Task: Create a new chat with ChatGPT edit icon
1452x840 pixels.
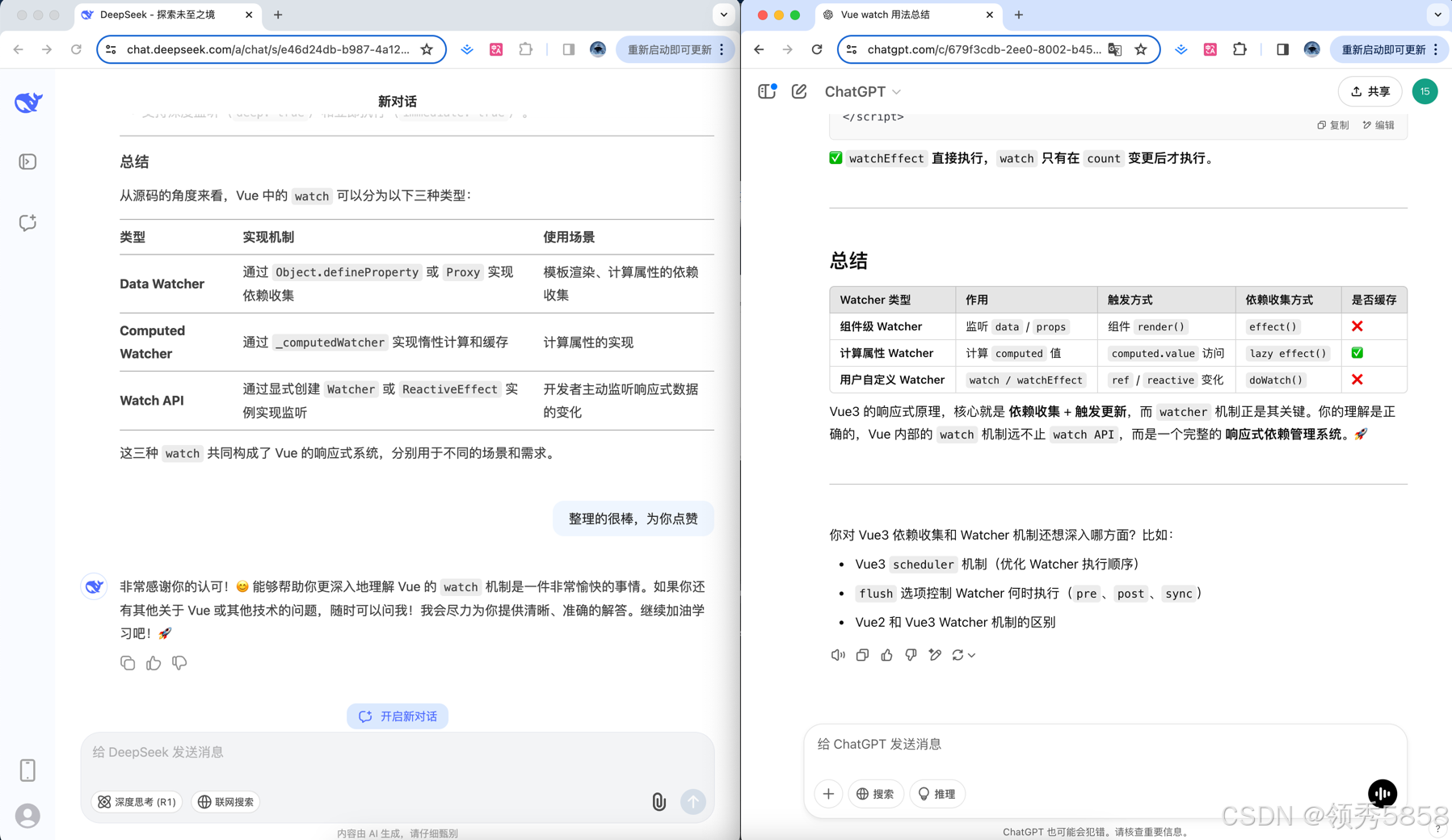Action: coord(799,91)
